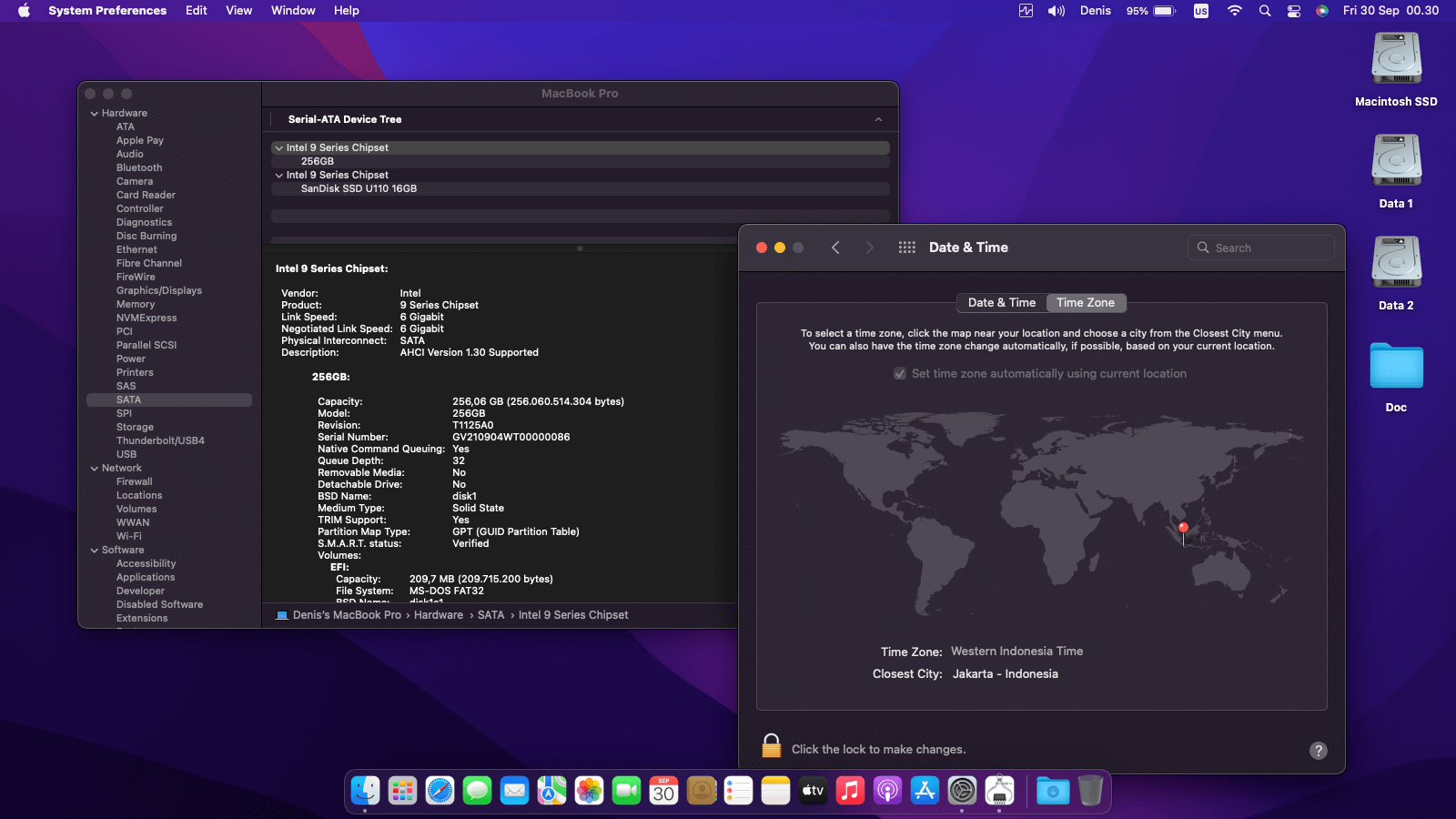
Task: Open Trash in the dock
Action: coord(1090,790)
